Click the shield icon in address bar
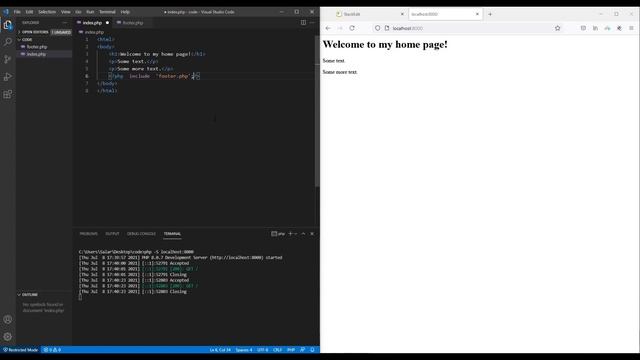 click(378, 28)
